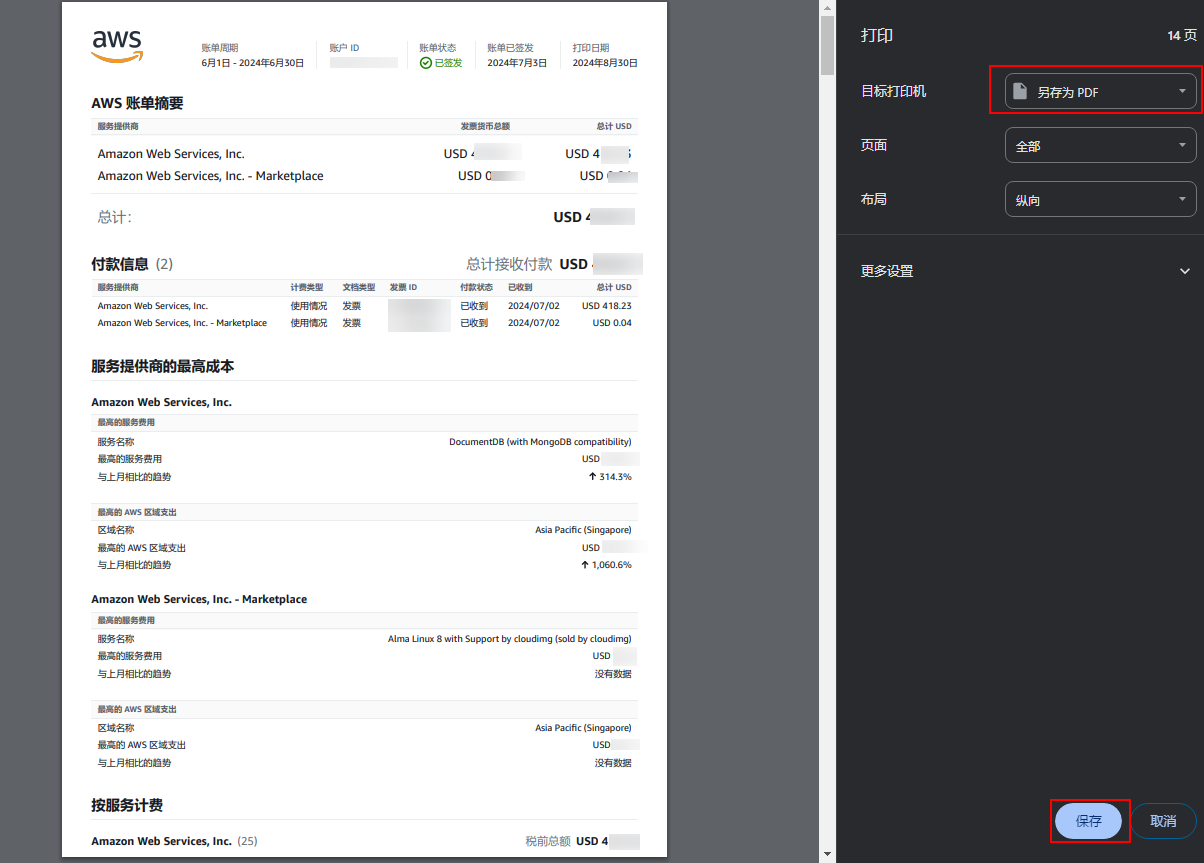Click DocumentDB (with MongoDB compatibility) service name

(x=540, y=441)
